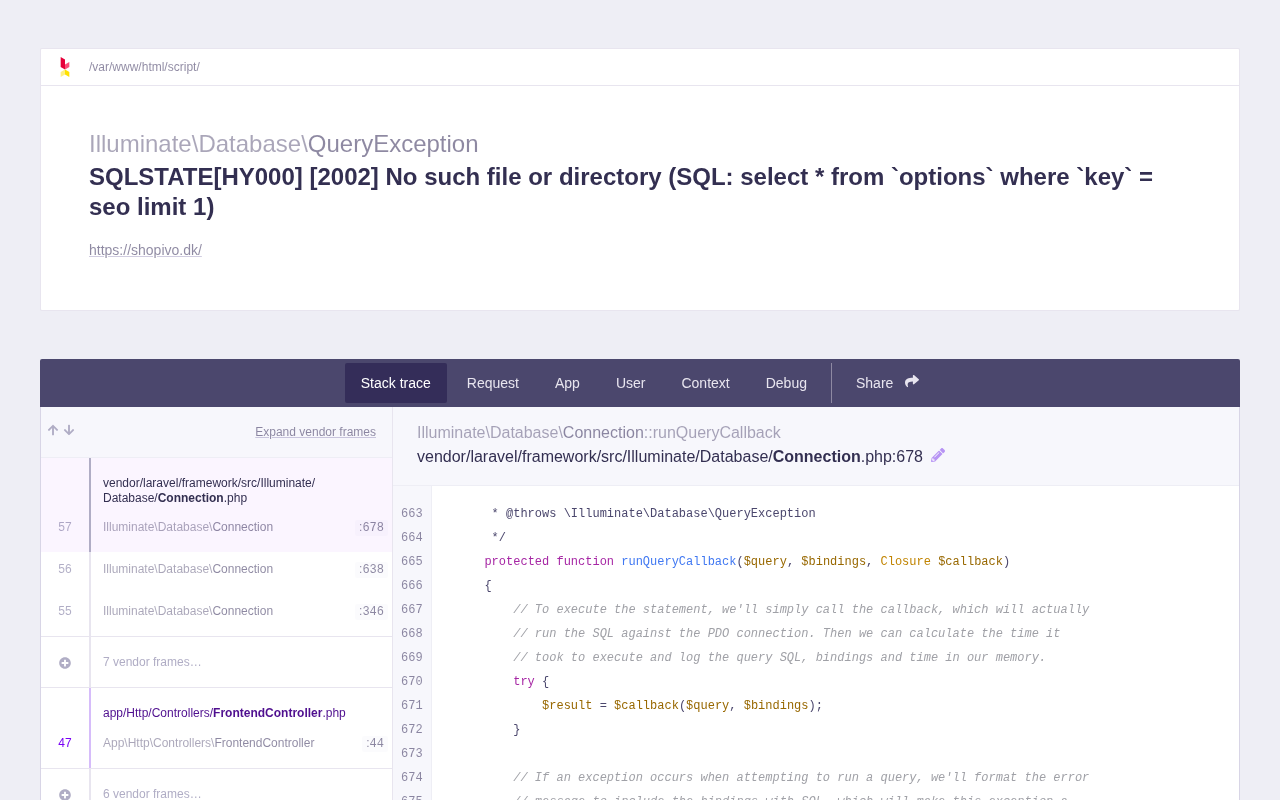The width and height of the screenshot is (1280, 800).
Task: Click the share arrow icon
Action: click(x=912, y=382)
